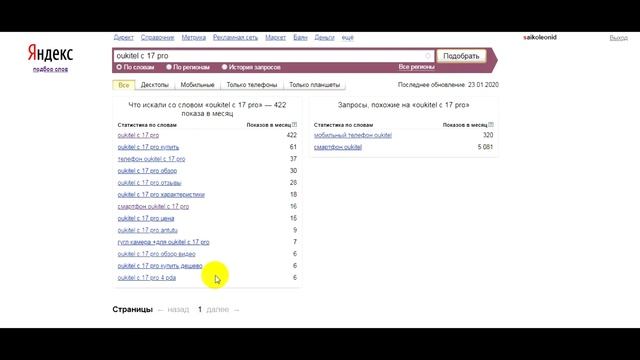Switch to the "Все" devices tab
640x360 pixels.
[x=124, y=85]
